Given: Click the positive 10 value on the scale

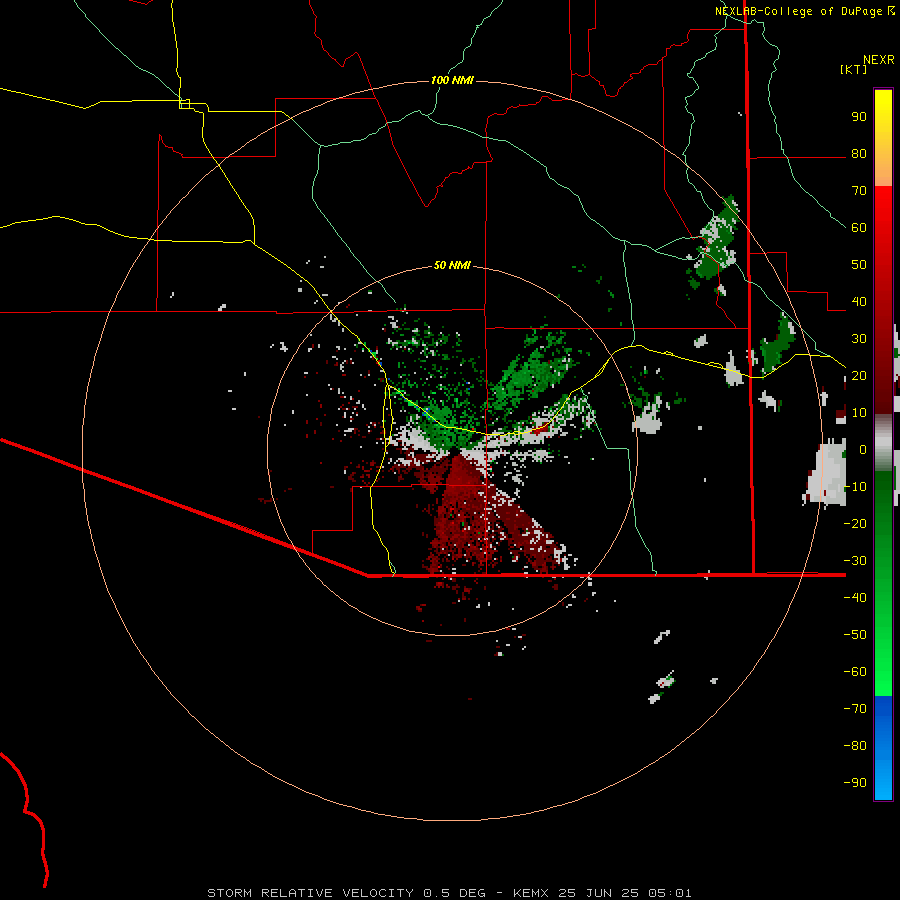Looking at the screenshot, I should click(859, 413).
